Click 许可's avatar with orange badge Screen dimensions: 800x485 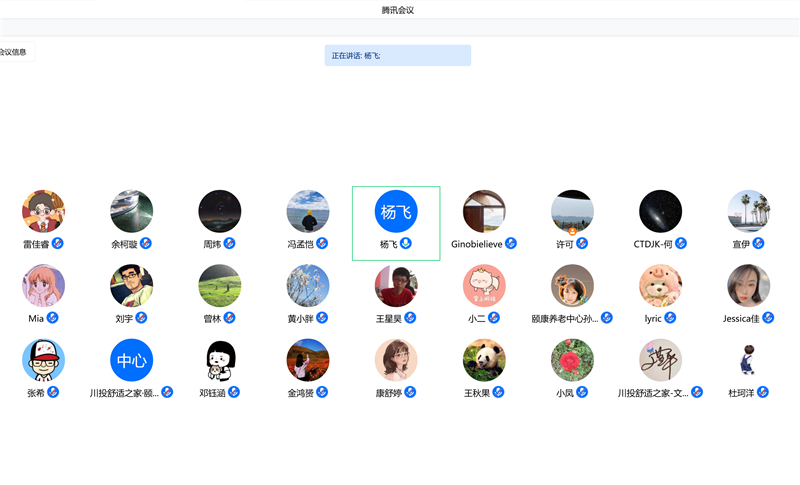click(x=572, y=211)
